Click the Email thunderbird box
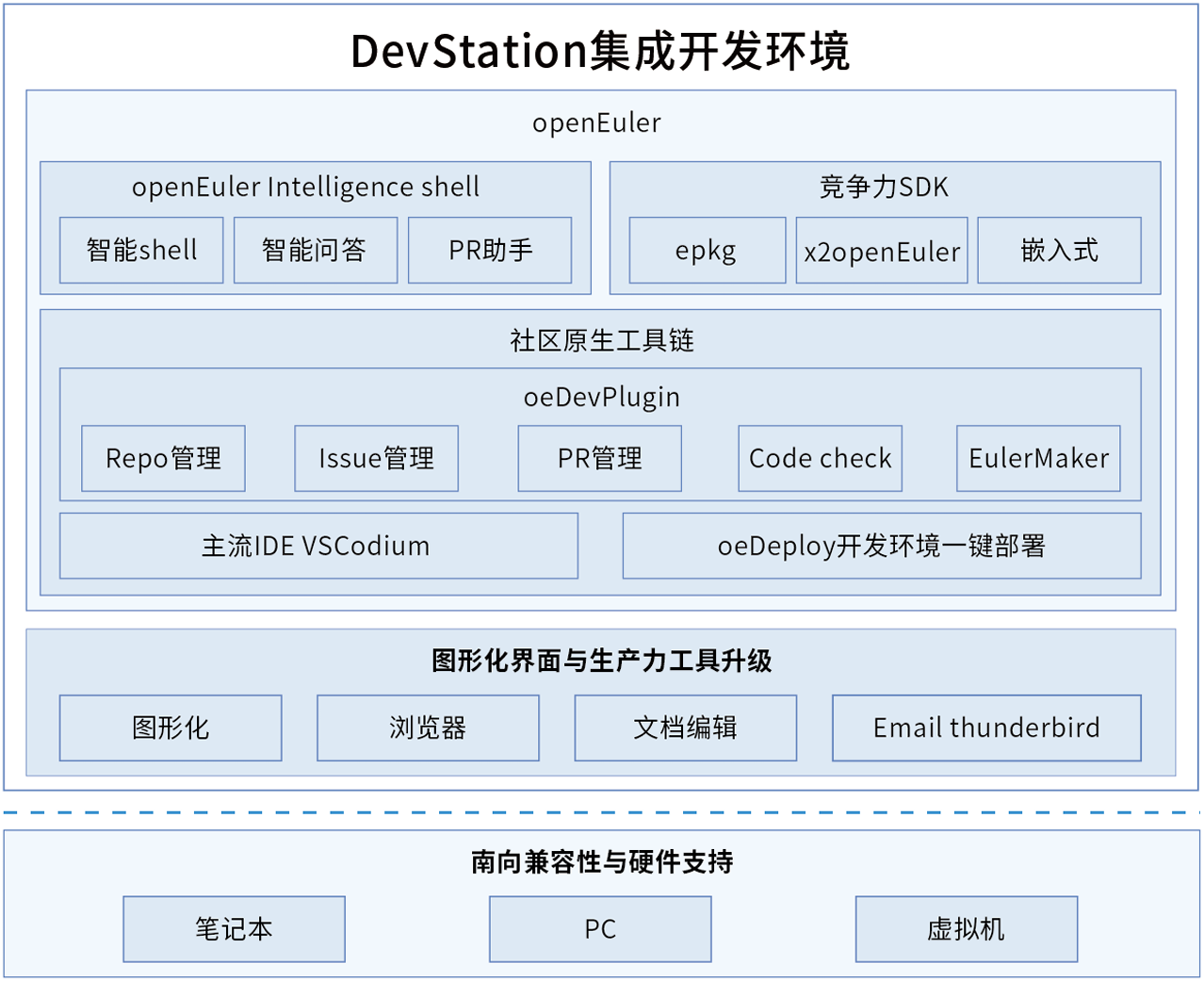 (987, 728)
